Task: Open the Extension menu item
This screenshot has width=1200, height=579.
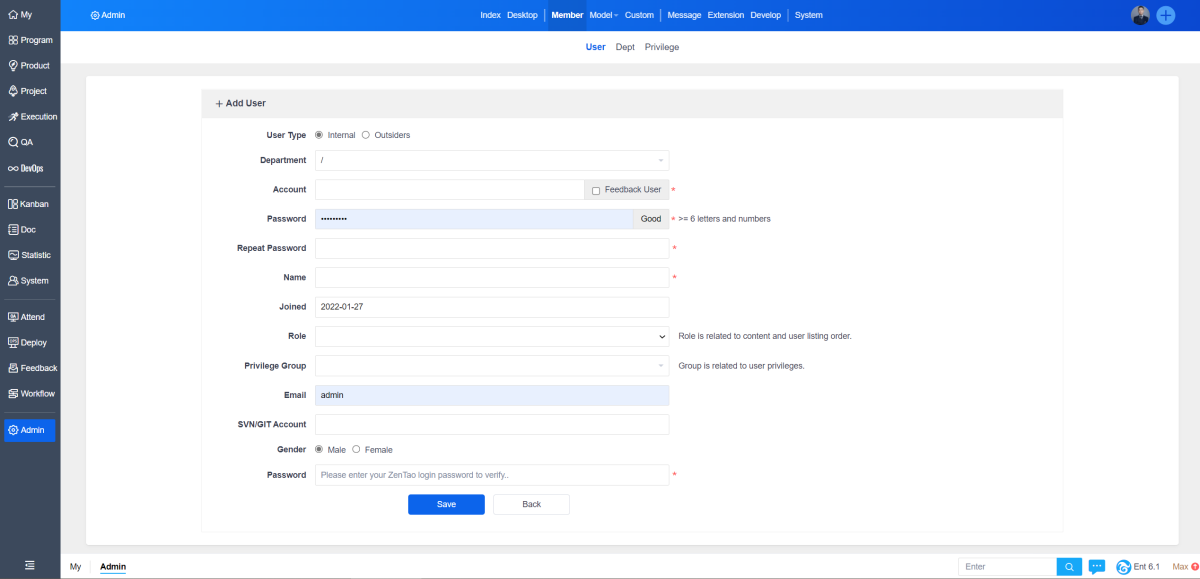Action: coord(725,15)
